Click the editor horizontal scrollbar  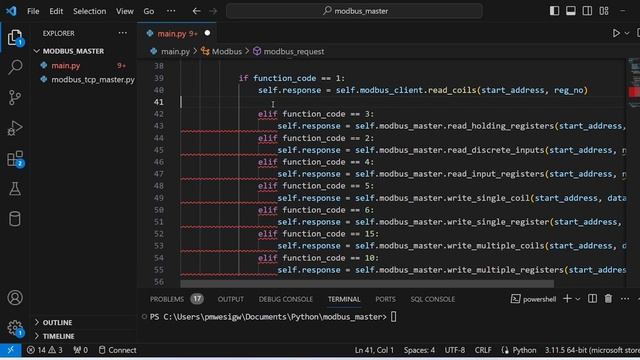click(367, 284)
